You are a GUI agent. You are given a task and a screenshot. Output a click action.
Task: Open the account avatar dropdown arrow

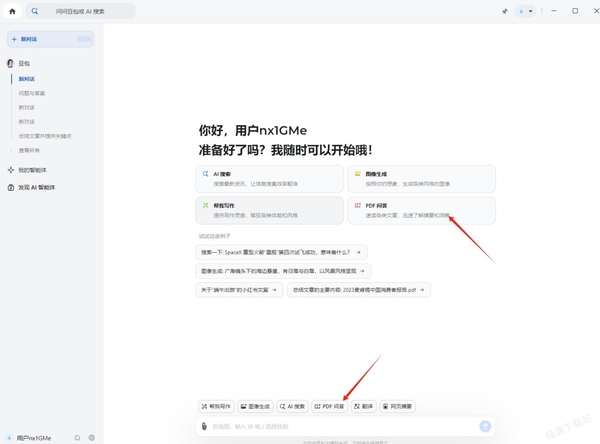[x=530, y=11]
